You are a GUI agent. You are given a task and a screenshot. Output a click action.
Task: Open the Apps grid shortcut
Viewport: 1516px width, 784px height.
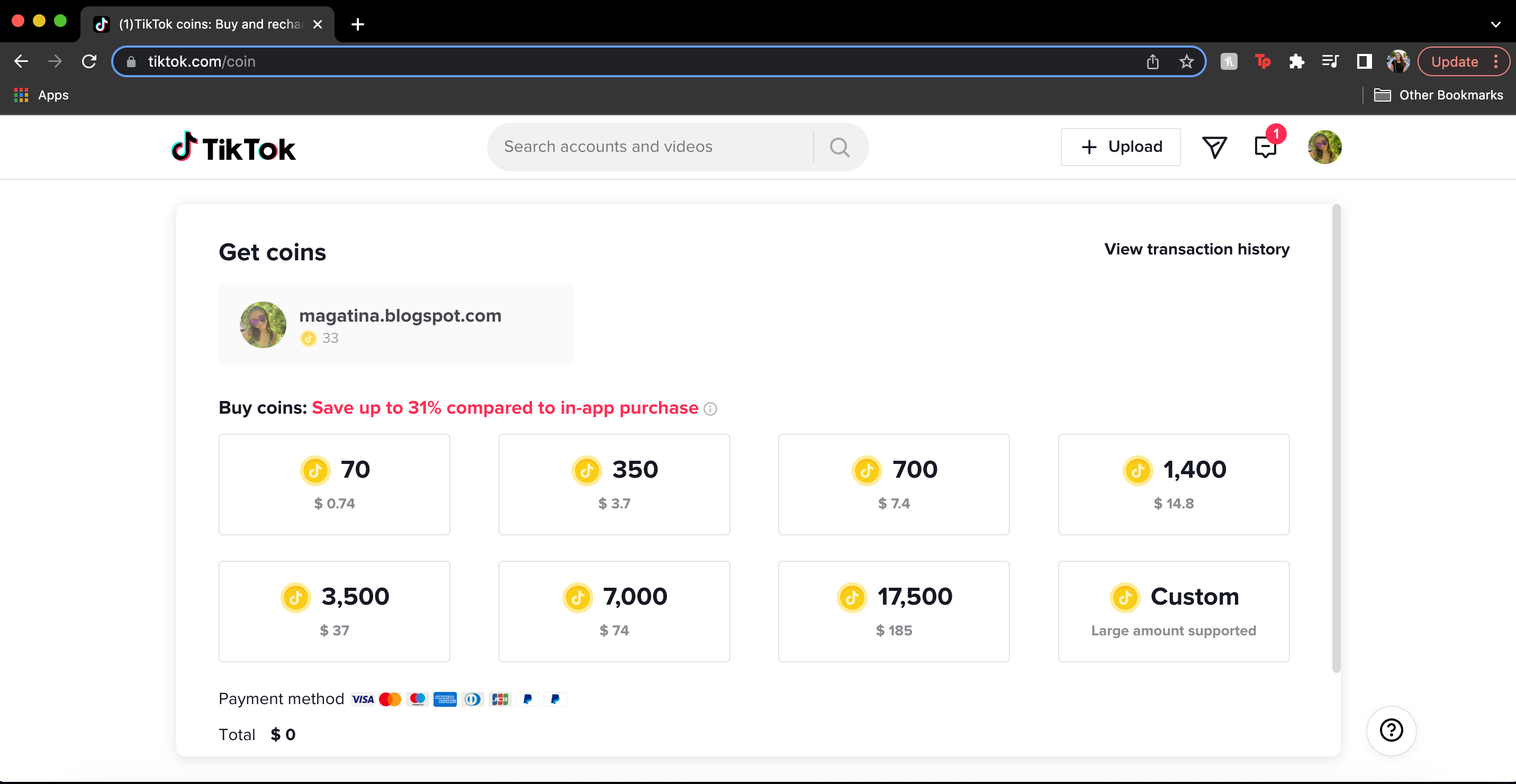41,95
